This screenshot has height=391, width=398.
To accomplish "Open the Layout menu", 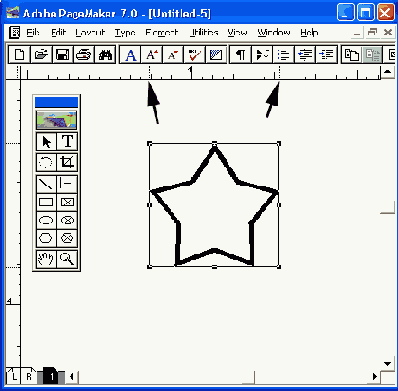I will pos(90,33).
